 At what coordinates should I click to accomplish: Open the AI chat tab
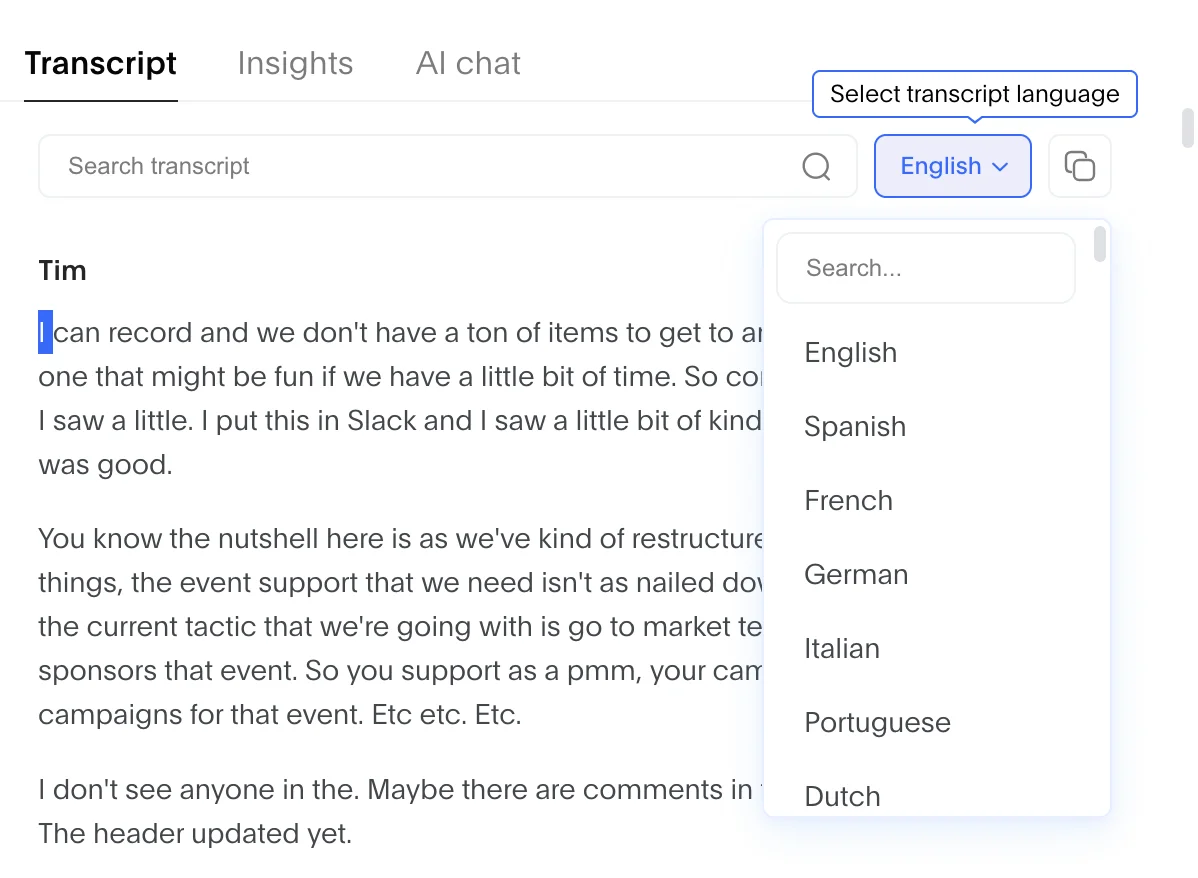(467, 63)
